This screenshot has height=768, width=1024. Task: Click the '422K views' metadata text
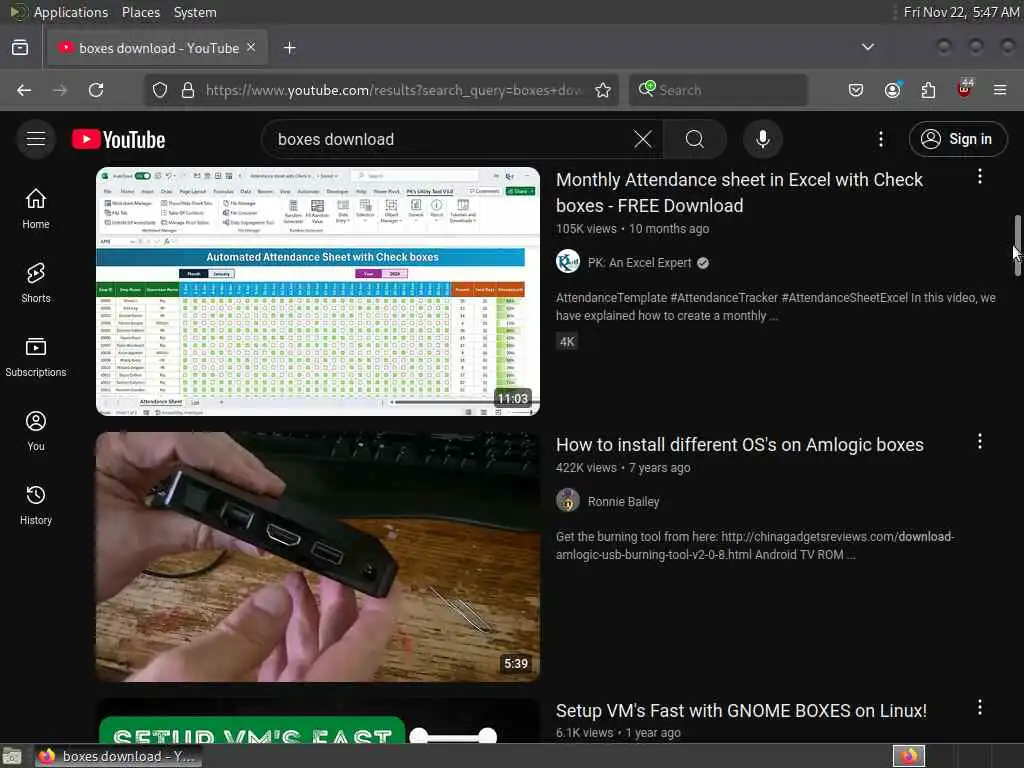[586, 468]
